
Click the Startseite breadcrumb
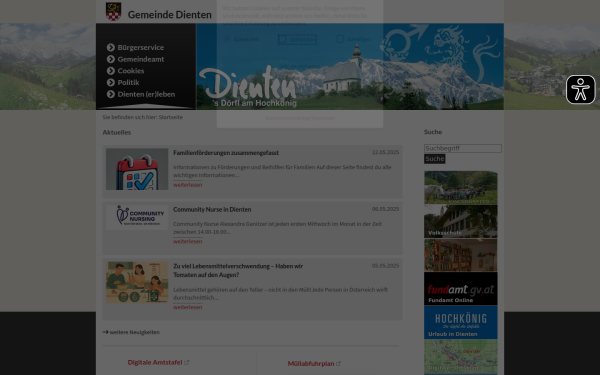click(171, 117)
